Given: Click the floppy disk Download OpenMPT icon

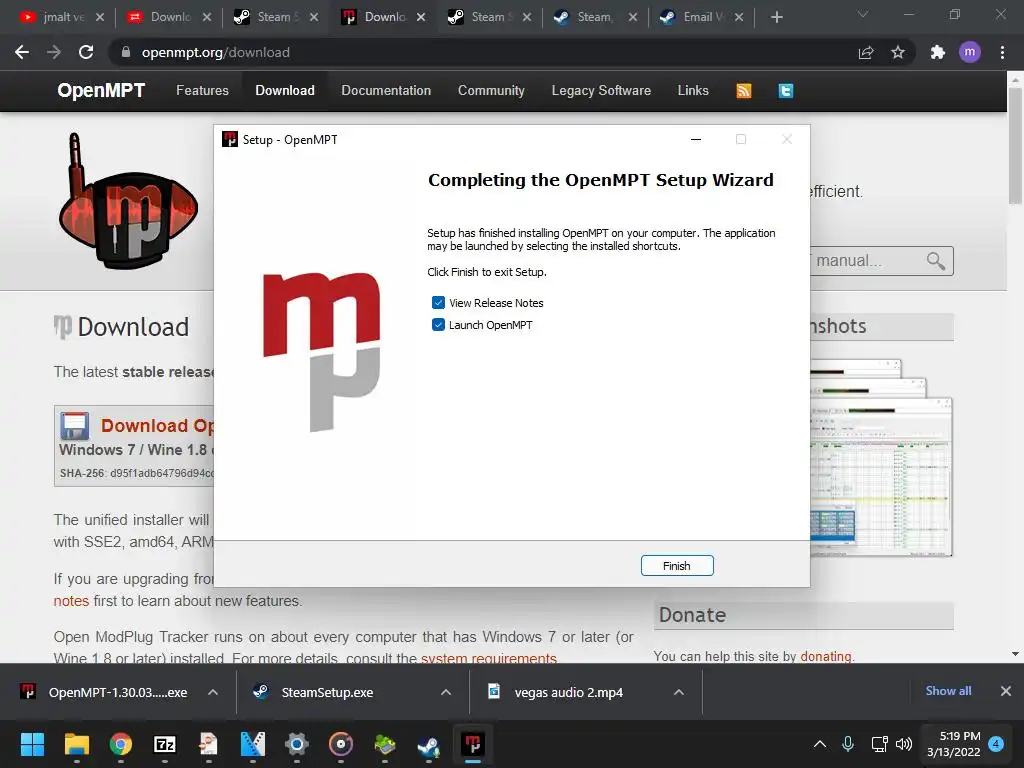Looking at the screenshot, I should [x=74, y=426].
